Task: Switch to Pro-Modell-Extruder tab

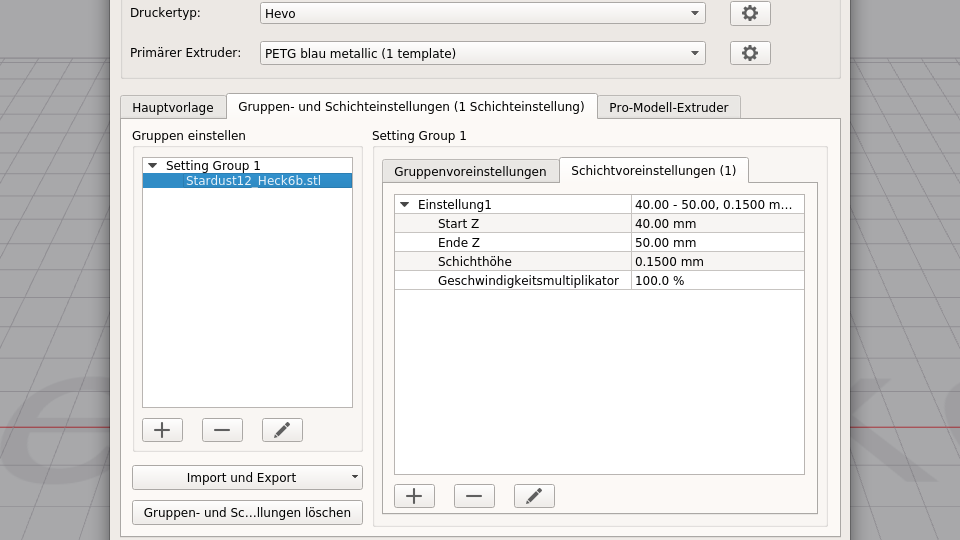Action: click(x=668, y=107)
